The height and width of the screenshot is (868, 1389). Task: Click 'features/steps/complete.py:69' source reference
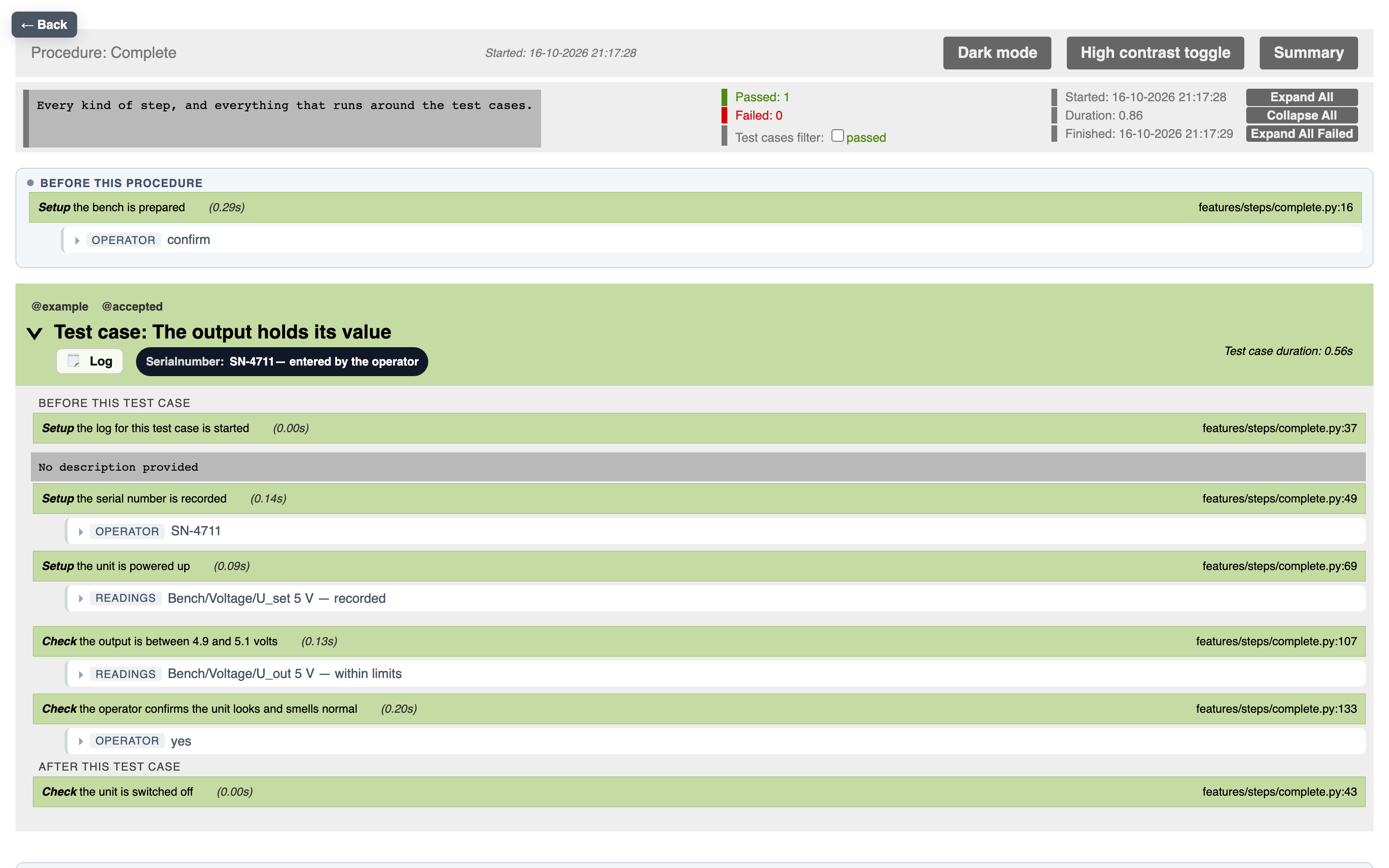coord(1280,566)
